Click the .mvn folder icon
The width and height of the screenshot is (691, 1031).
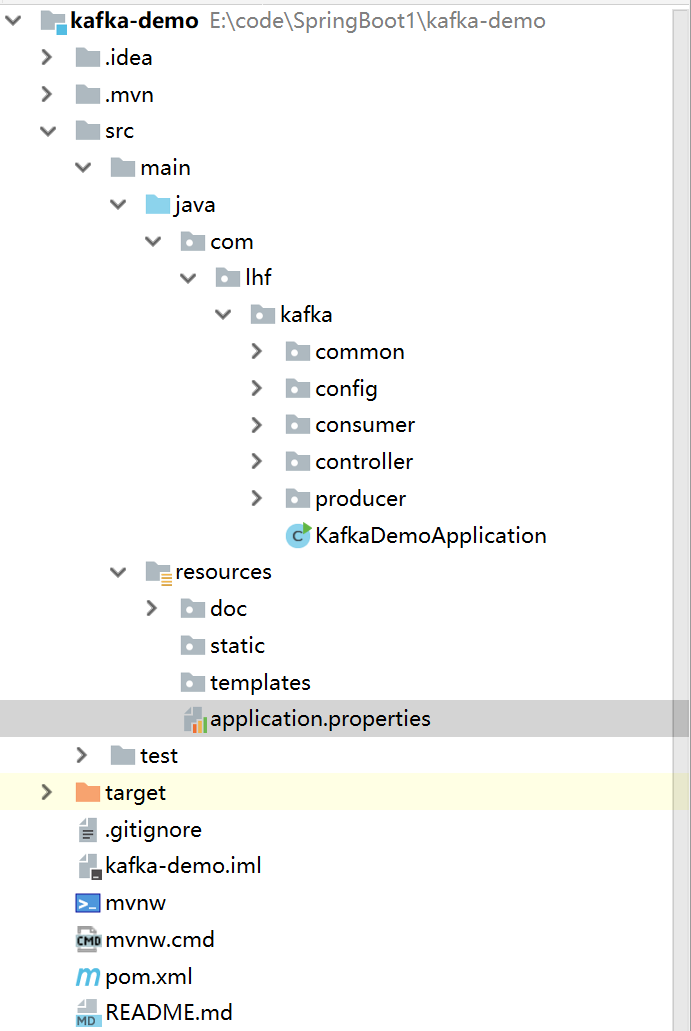[87, 95]
